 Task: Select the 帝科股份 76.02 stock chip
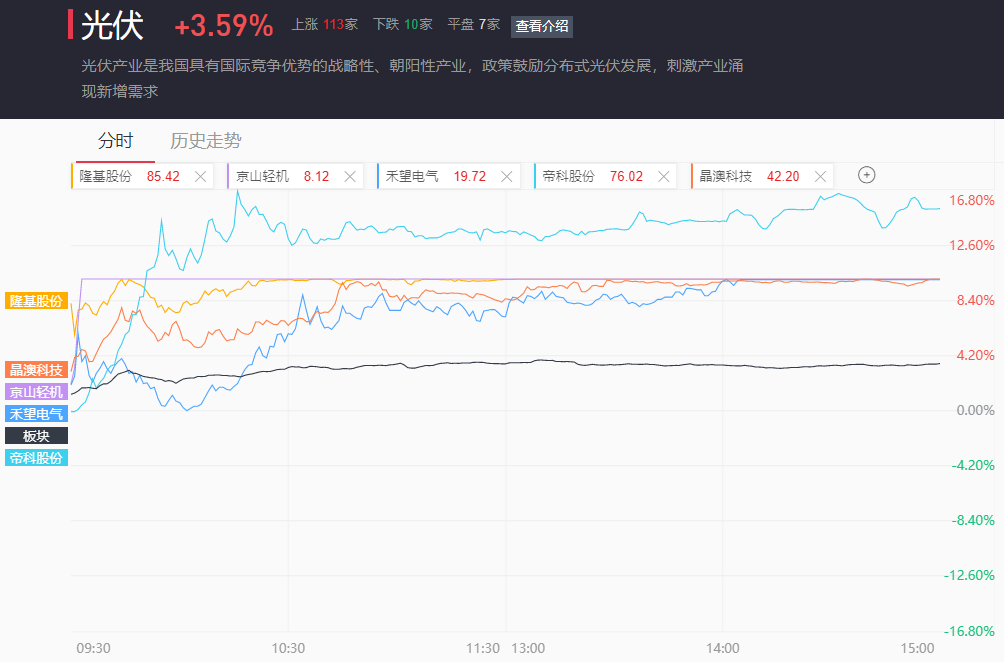[605, 177]
